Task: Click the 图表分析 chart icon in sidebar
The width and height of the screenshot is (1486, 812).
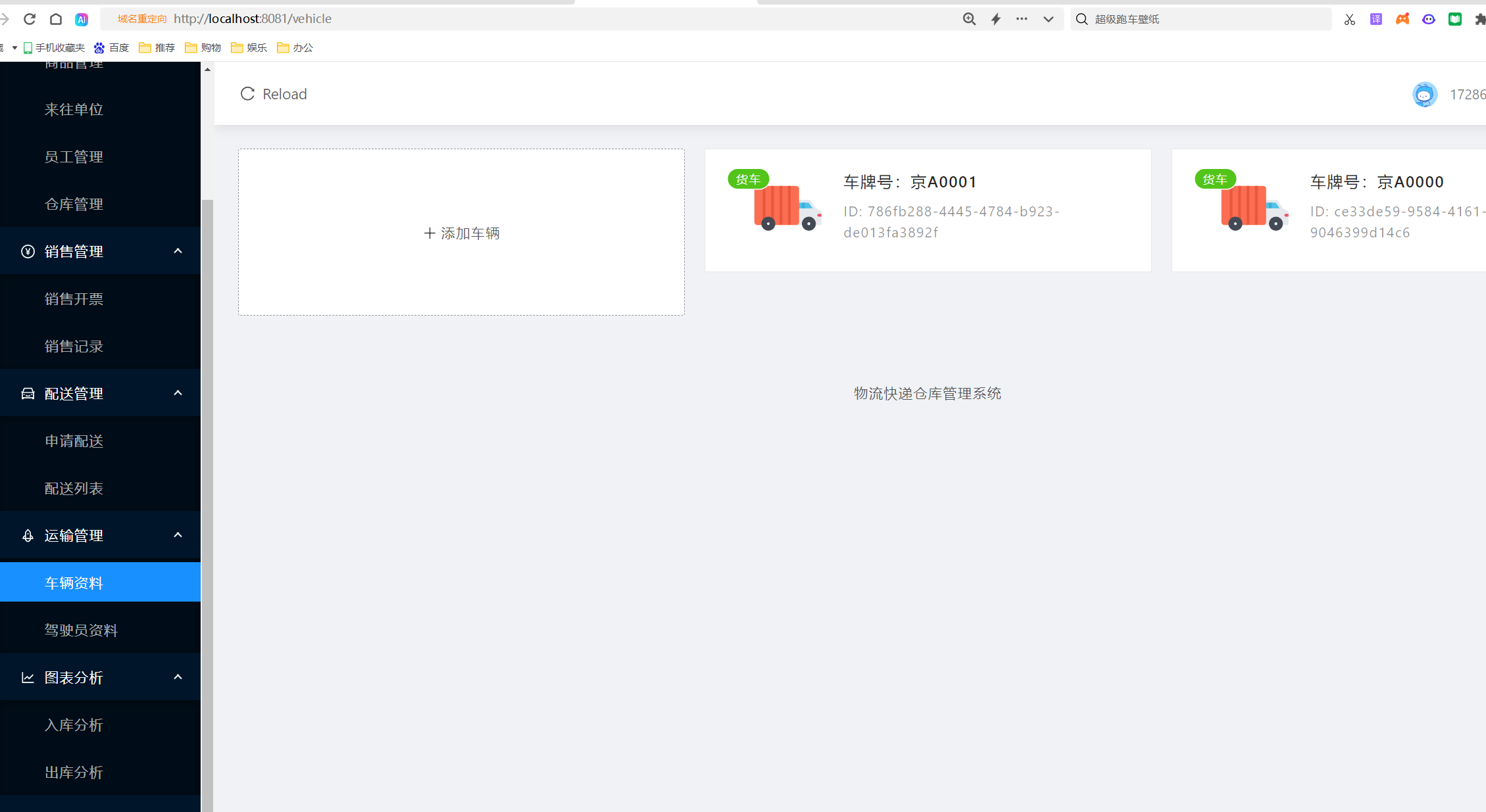Action: click(x=27, y=677)
